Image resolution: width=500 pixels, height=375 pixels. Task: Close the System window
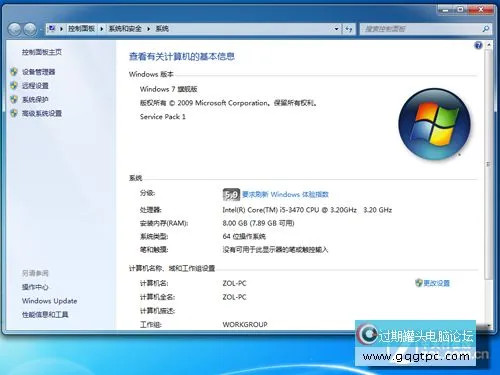tap(481, 10)
